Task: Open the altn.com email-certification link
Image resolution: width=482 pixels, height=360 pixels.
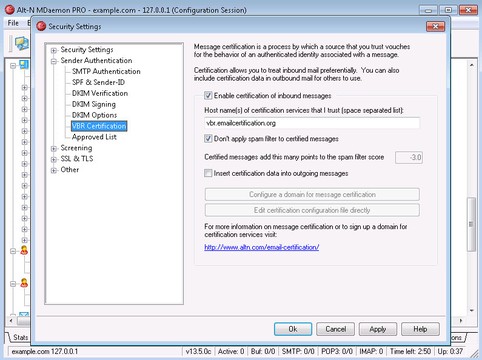Action: (x=262, y=247)
